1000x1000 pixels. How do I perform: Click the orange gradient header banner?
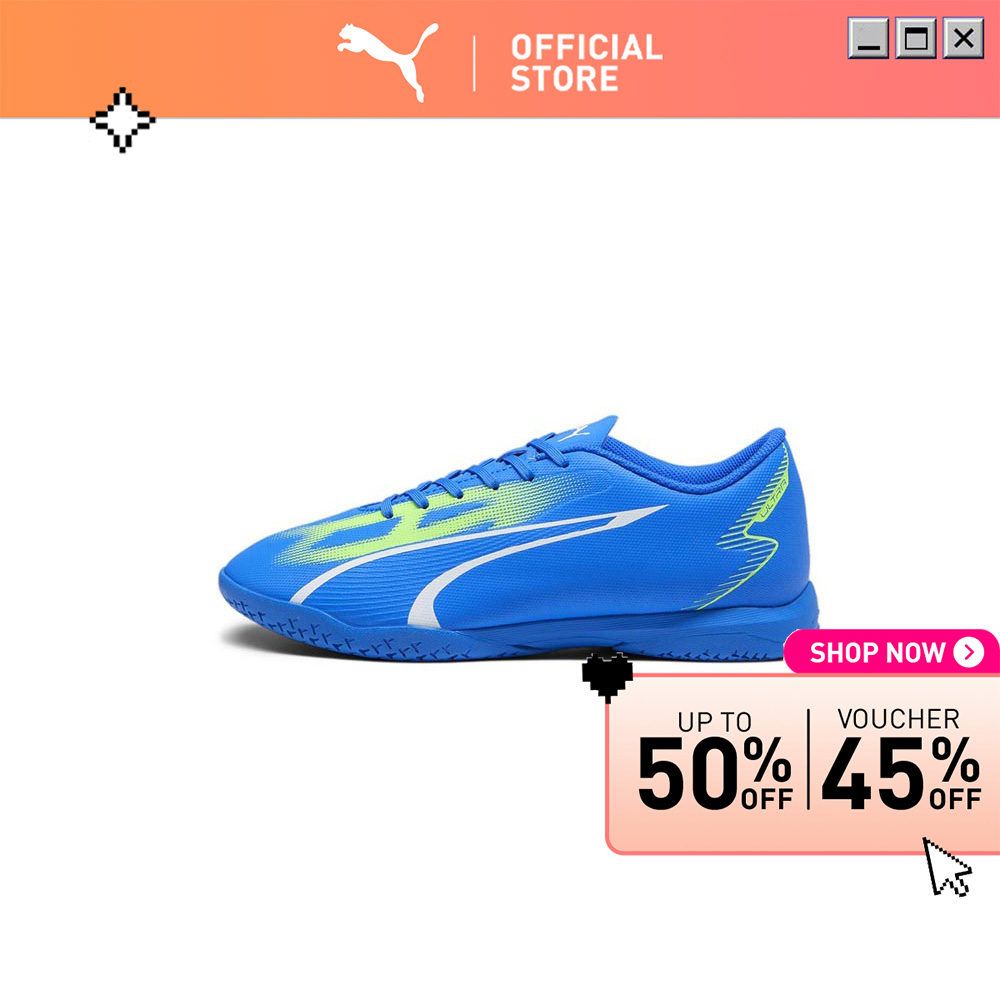(500, 59)
